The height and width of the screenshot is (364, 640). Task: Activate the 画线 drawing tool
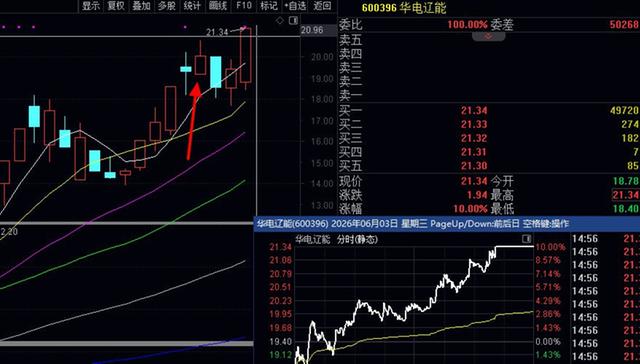coord(218,6)
